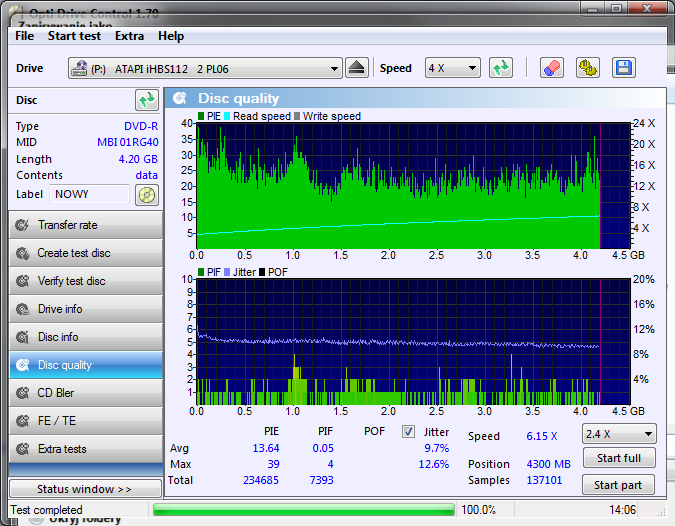Open the Drive info page
This screenshot has height=526, width=675.
86,309
